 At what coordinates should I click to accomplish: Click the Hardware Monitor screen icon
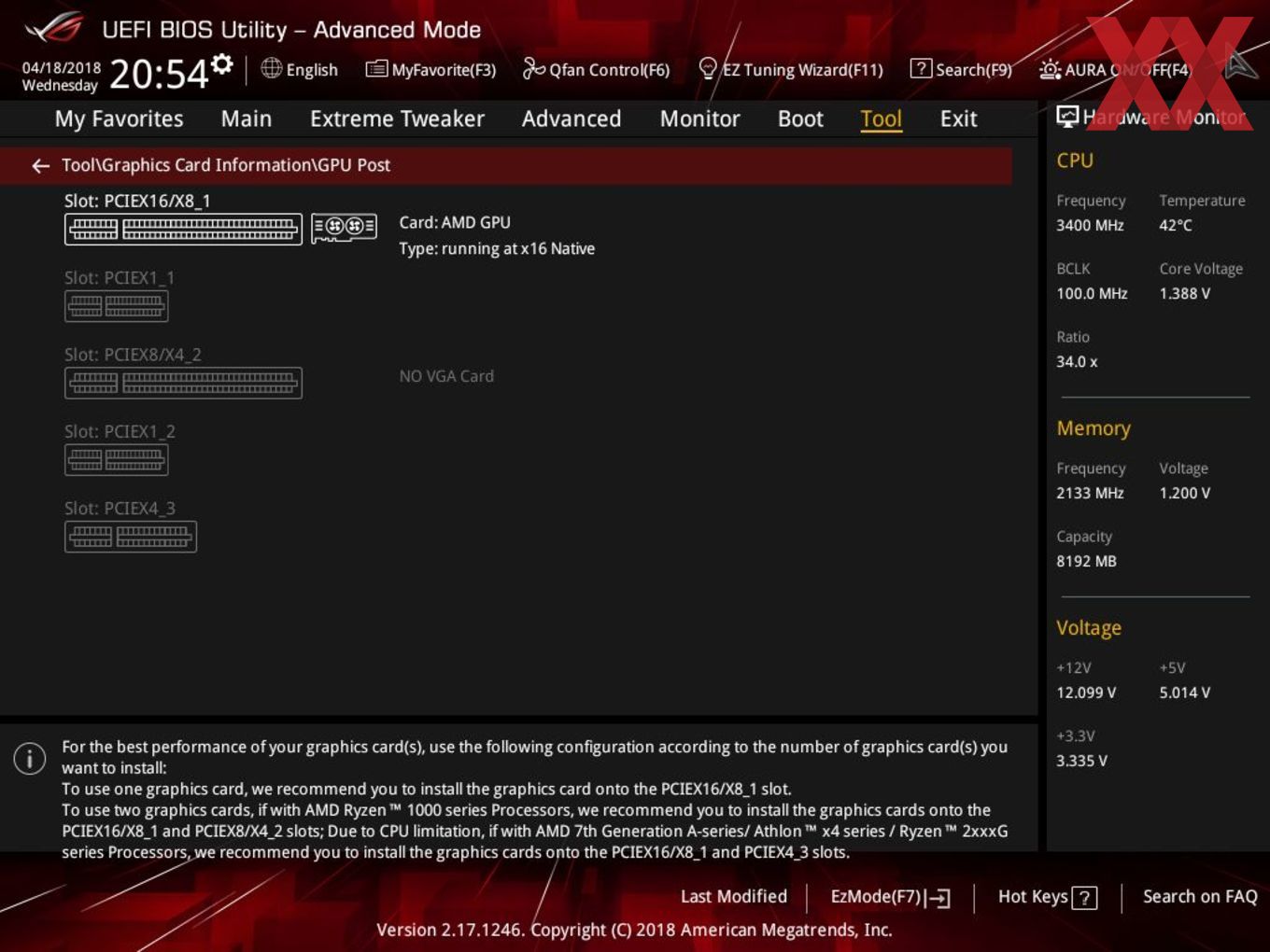point(1067,117)
